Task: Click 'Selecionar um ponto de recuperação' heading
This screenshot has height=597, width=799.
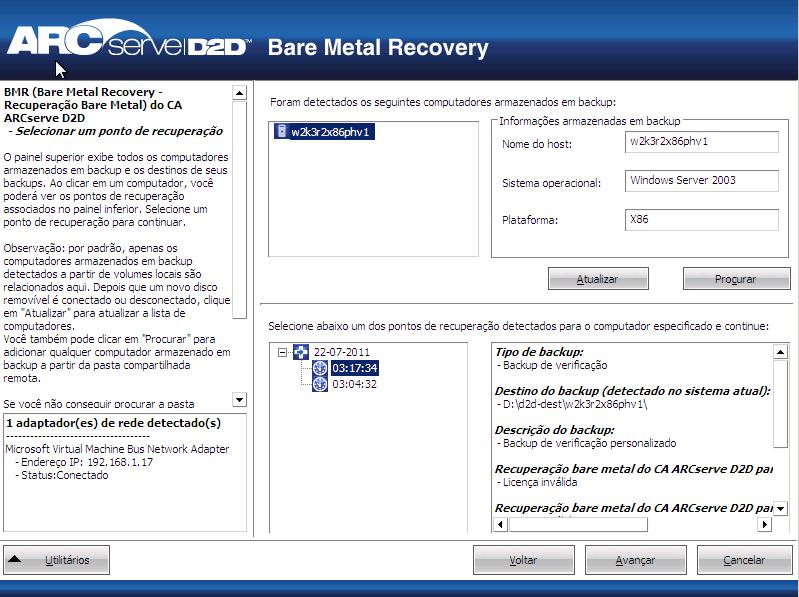Action: 119,131
